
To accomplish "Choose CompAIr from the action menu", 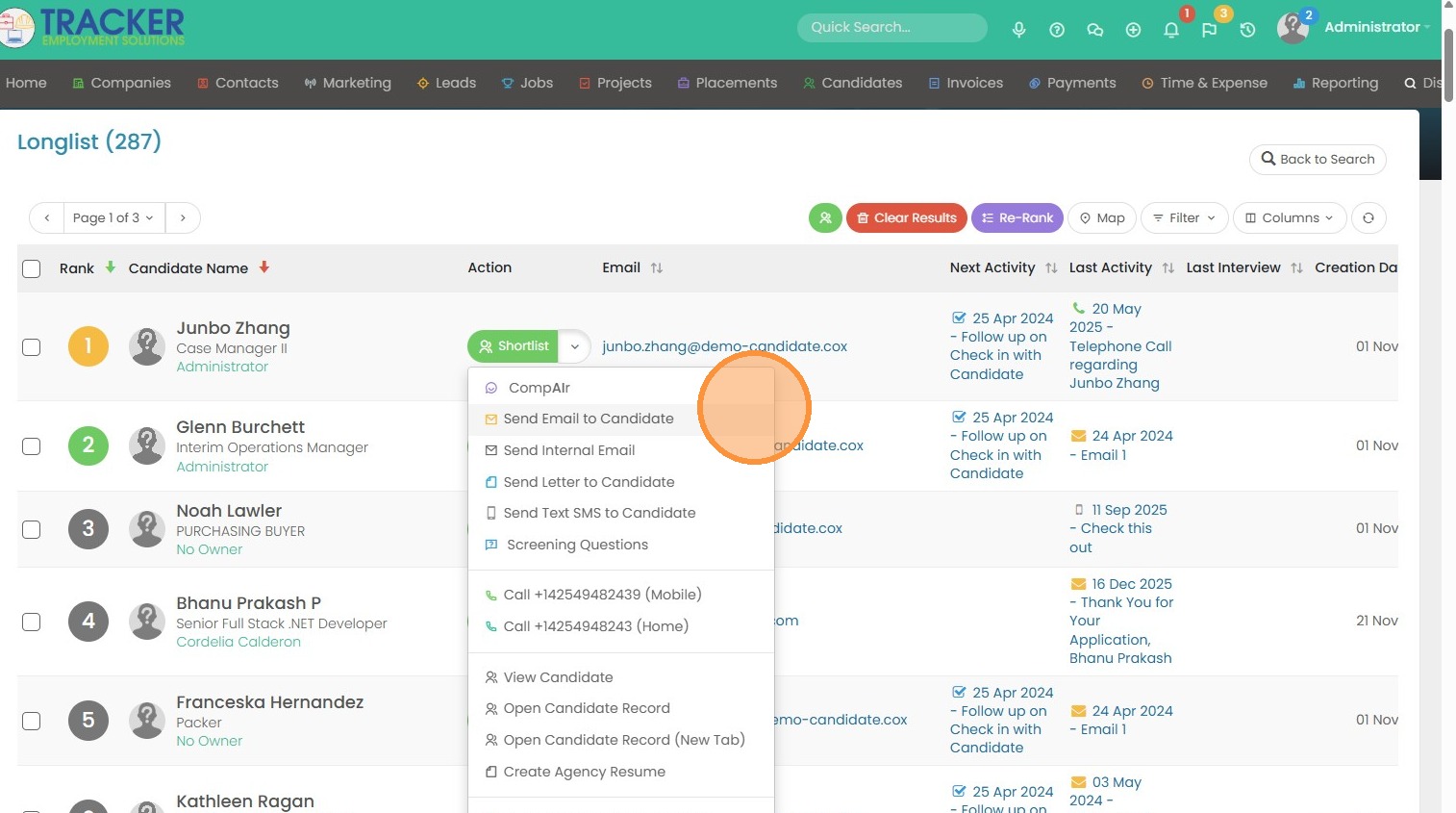I will [620, 388].
